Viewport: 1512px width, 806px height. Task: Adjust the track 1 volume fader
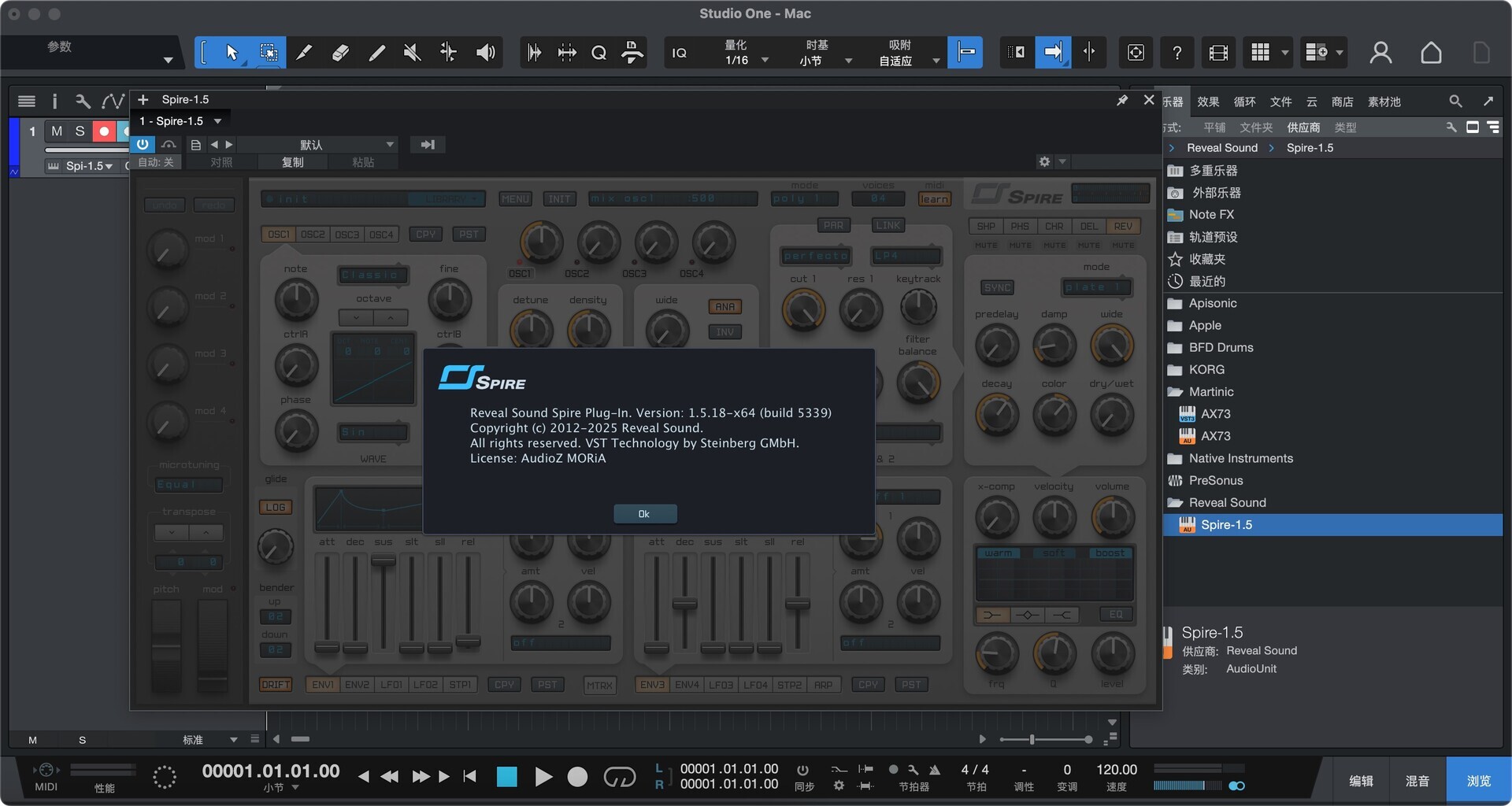pyautogui.click(x=87, y=150)
